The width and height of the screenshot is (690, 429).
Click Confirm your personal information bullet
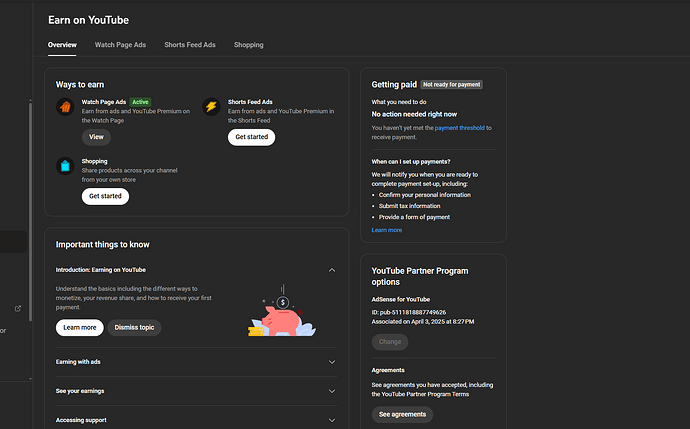[x=425, y=195]
